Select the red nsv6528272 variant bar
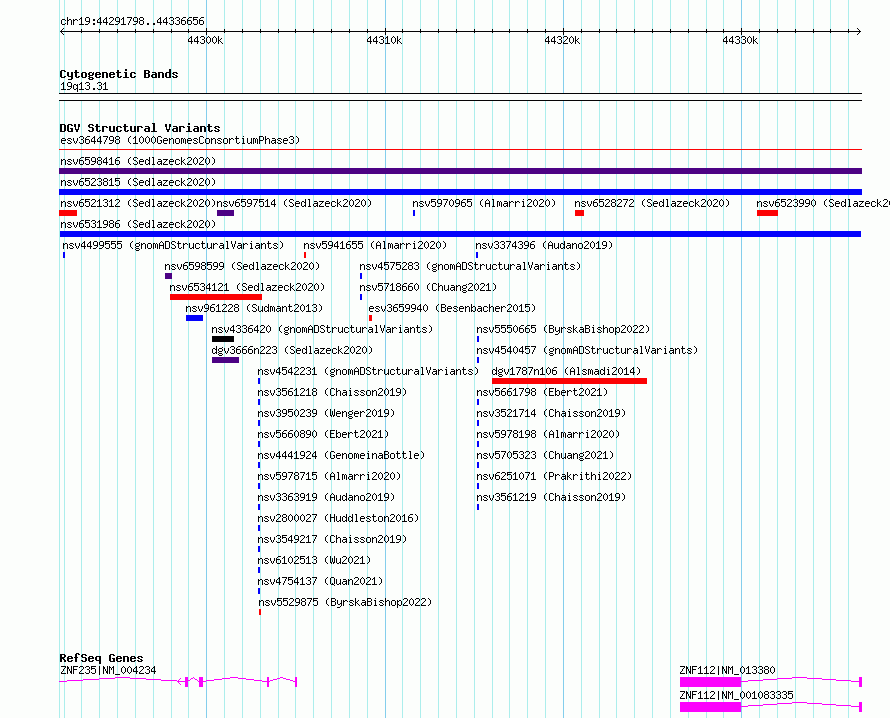 (x=580, y=213)
